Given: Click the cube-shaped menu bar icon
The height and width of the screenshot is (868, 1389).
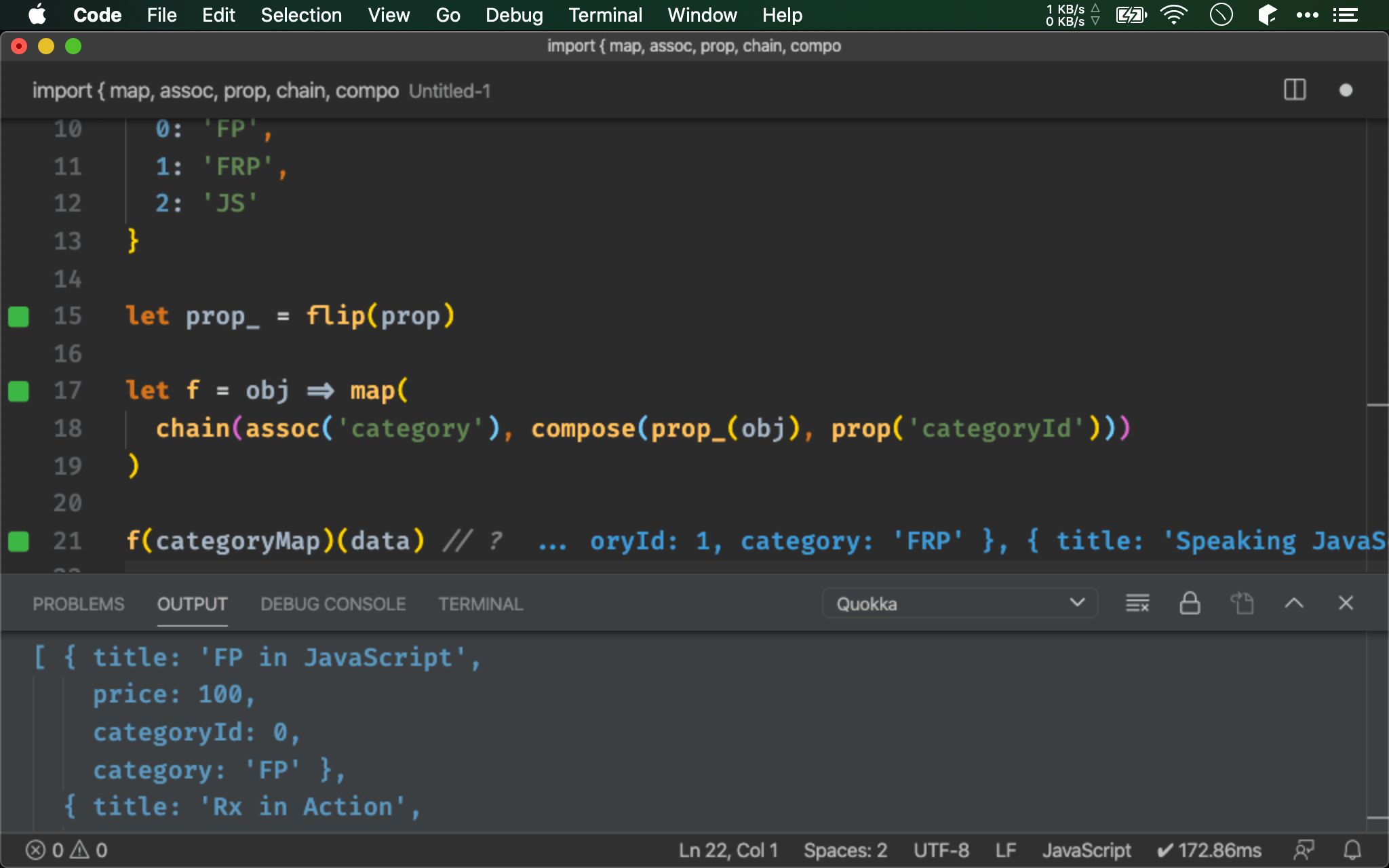Looking at the screenshot, I should [1267, 15].
